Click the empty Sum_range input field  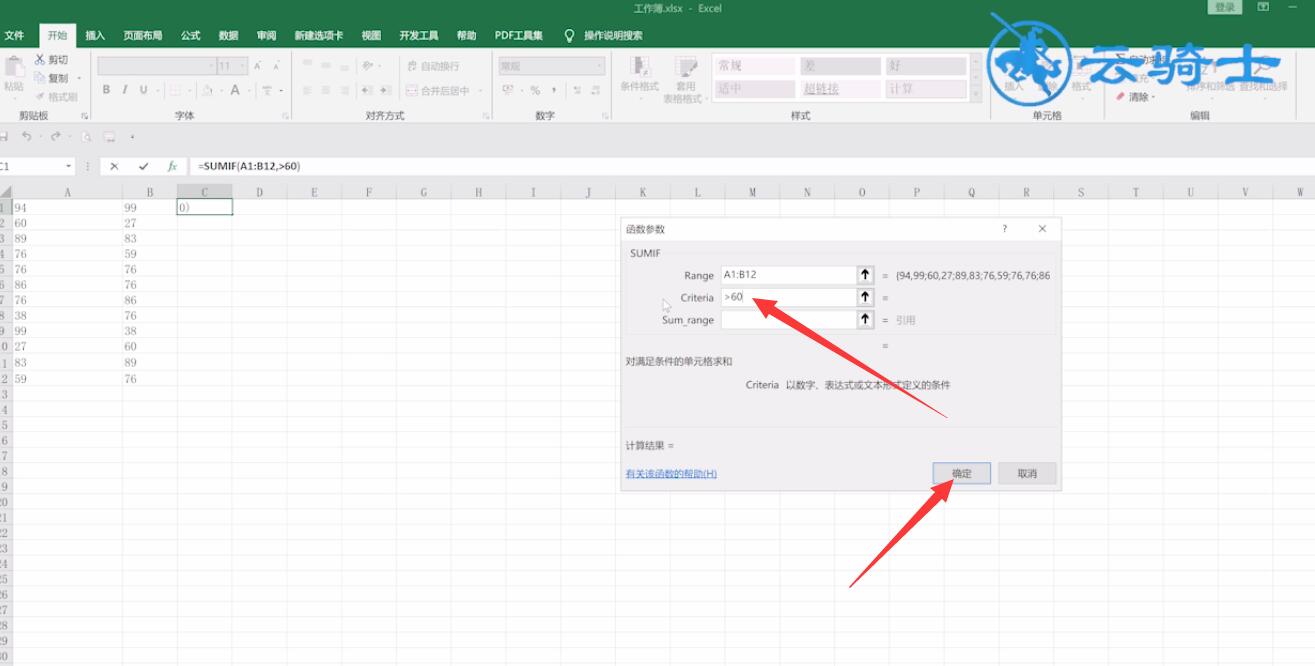(x=788, y=319)
